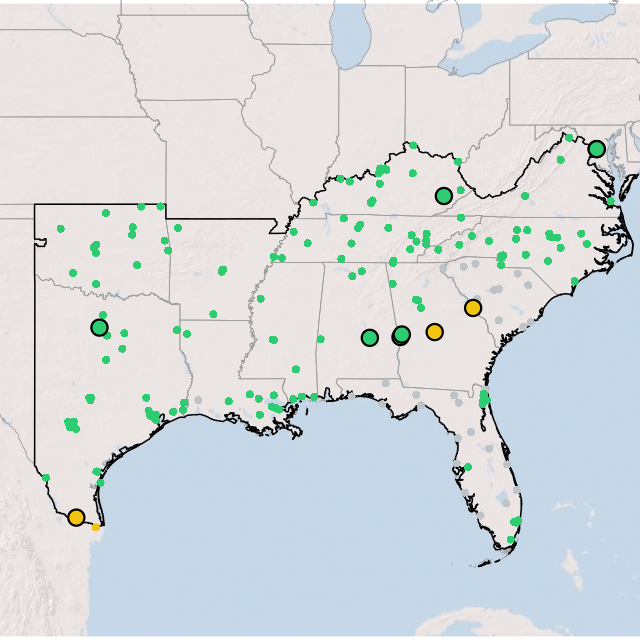Select the green cluster at San Antonio, Texas
This screenshot has width=640, height=640.
(72, 424)
